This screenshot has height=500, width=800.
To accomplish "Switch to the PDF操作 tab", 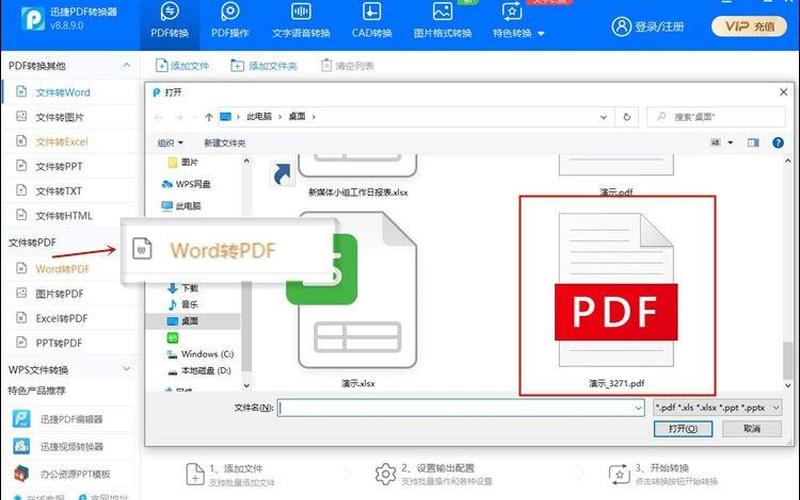I will [230, 21].
